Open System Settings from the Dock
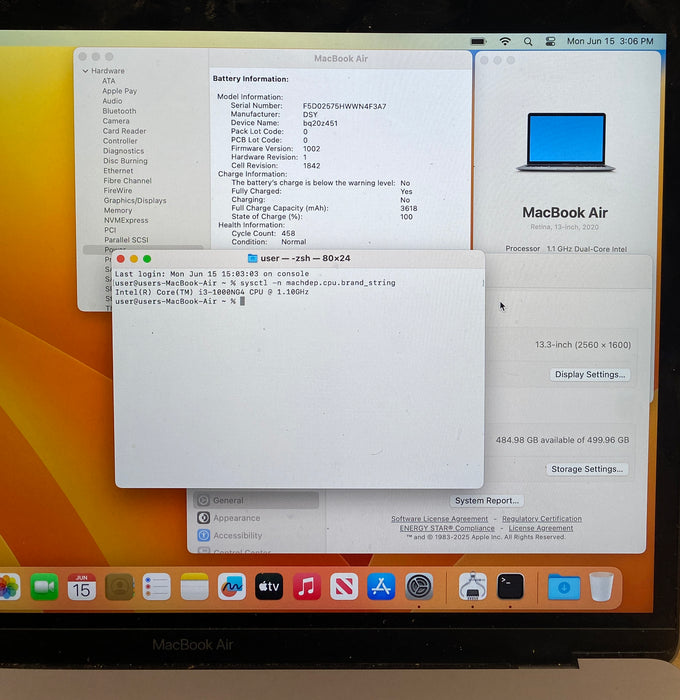The width and height of the screenshot is (680, 700). (419, 586)
